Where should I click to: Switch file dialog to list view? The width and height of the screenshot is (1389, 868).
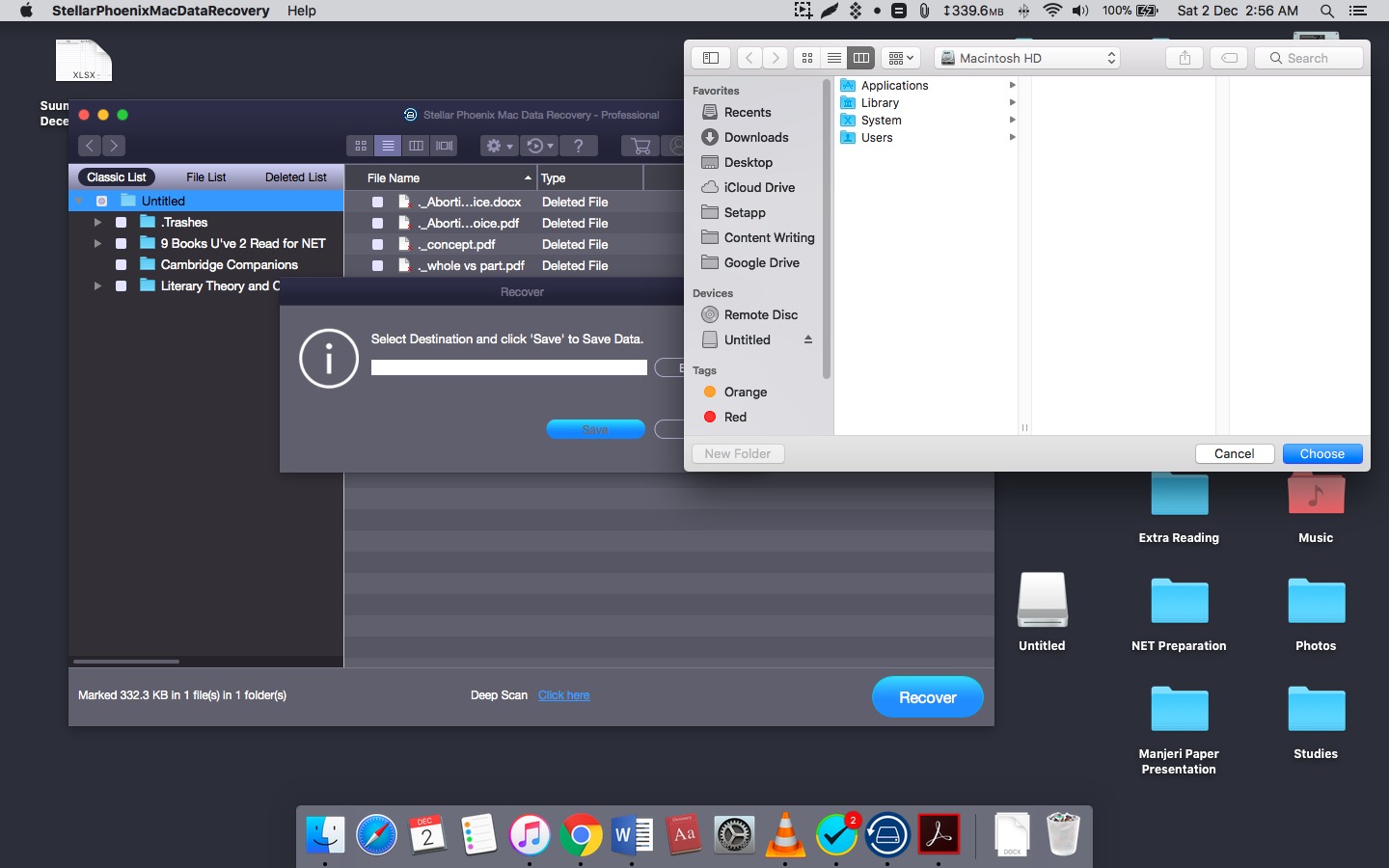click(x=834, y=58)
